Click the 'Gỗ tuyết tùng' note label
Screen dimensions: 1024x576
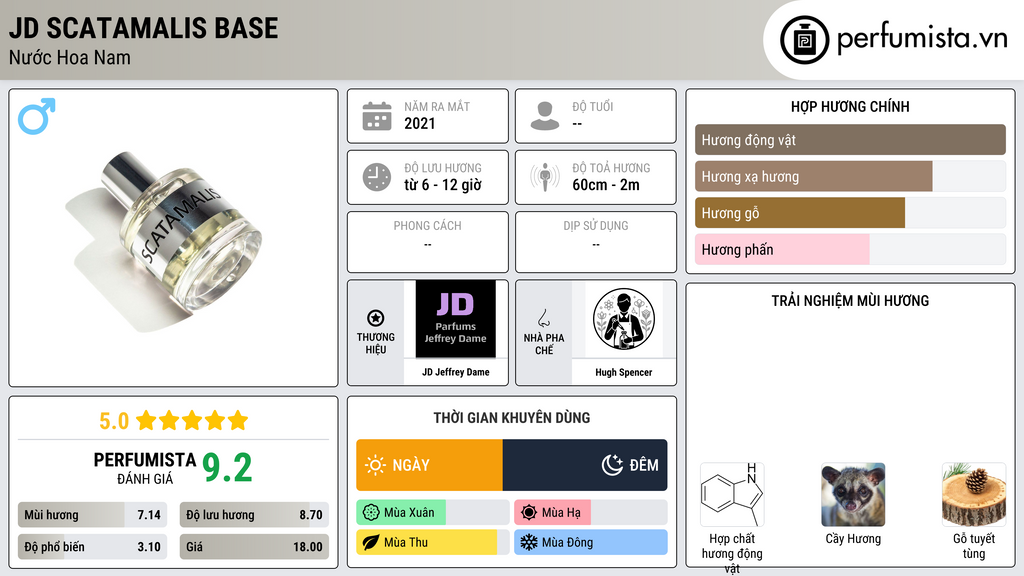coord(974,546)
